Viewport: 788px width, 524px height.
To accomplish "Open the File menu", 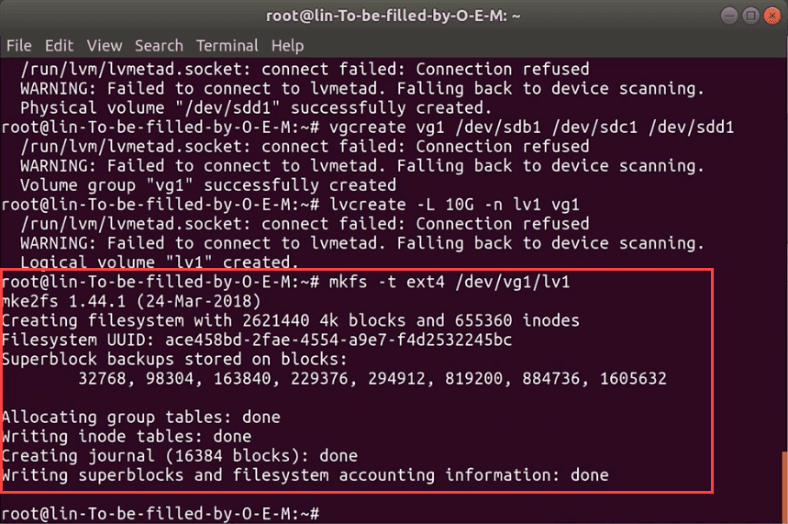I will [19, 46].
